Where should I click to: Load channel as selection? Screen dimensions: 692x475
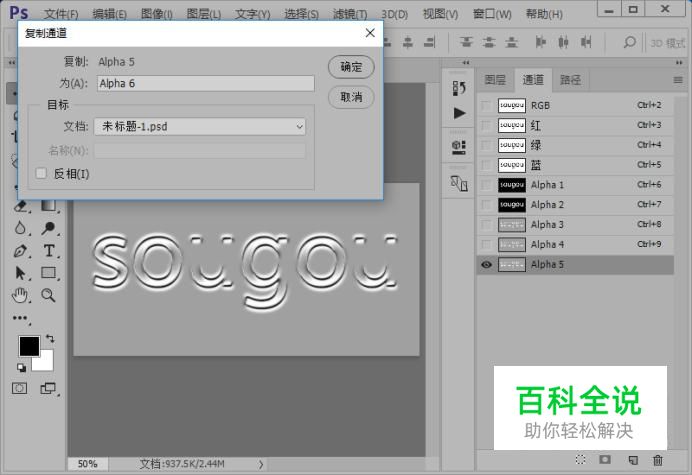point(580,460)
